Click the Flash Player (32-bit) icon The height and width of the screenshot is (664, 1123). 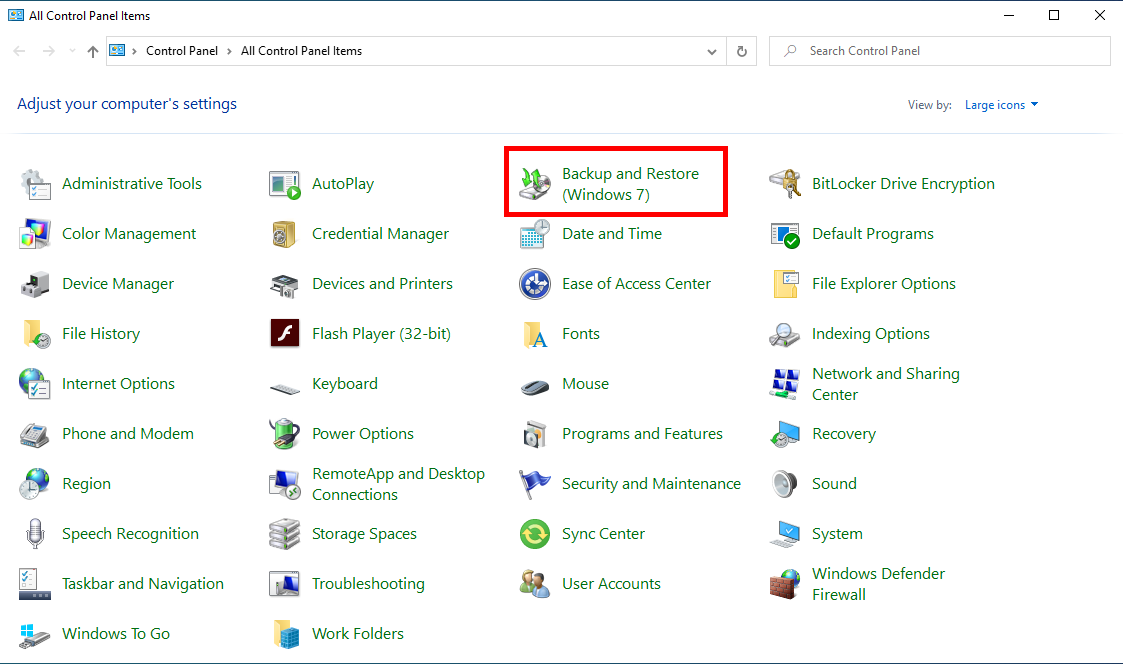285,334
